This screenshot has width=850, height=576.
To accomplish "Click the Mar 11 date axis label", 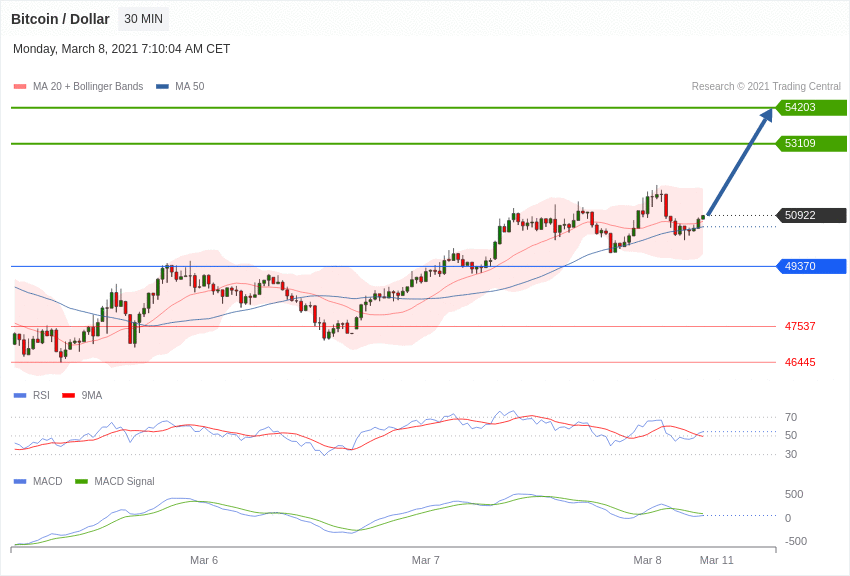I will (x=716, y=560).
